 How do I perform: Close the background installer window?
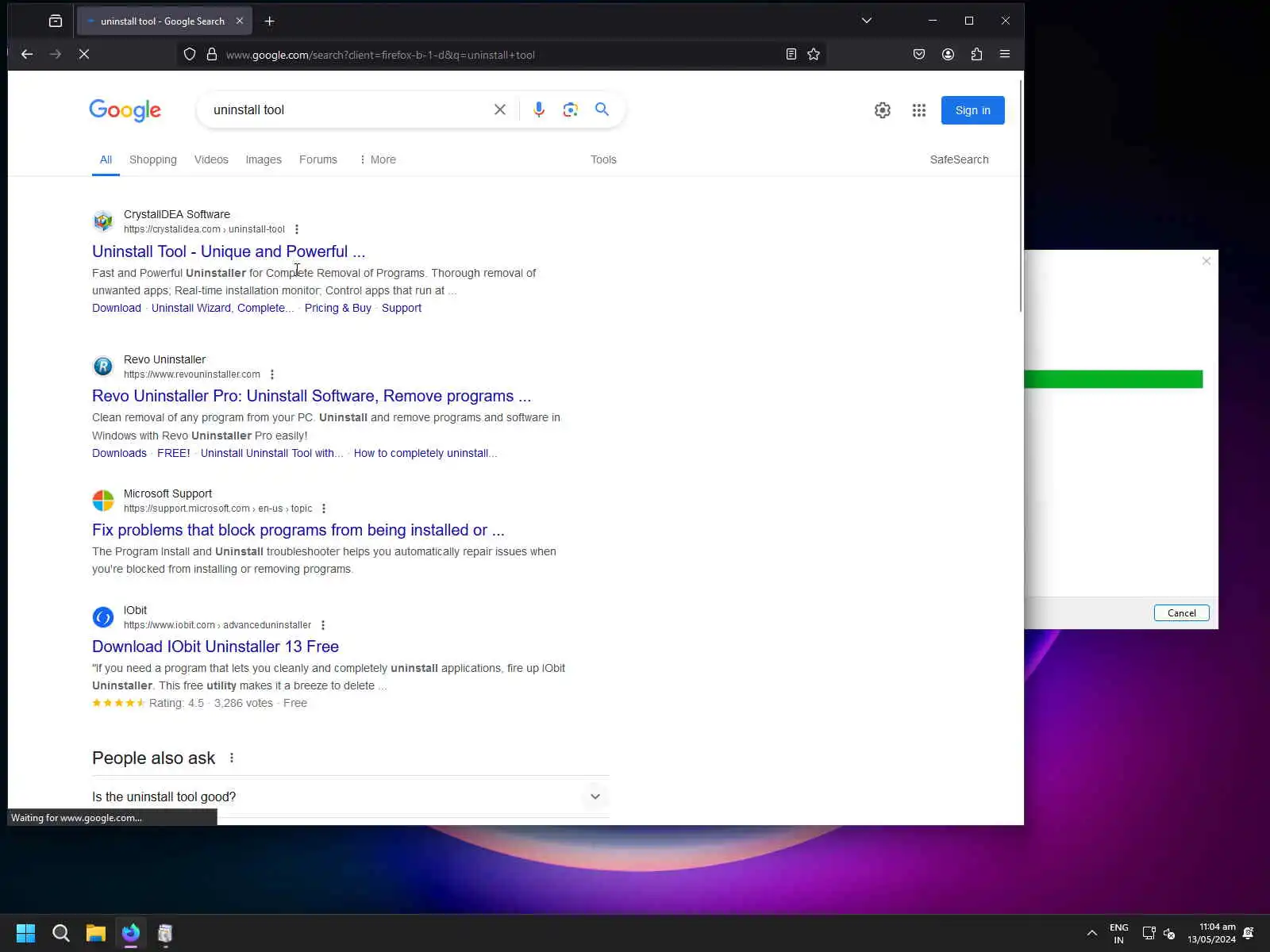[x=1206, y=261]
